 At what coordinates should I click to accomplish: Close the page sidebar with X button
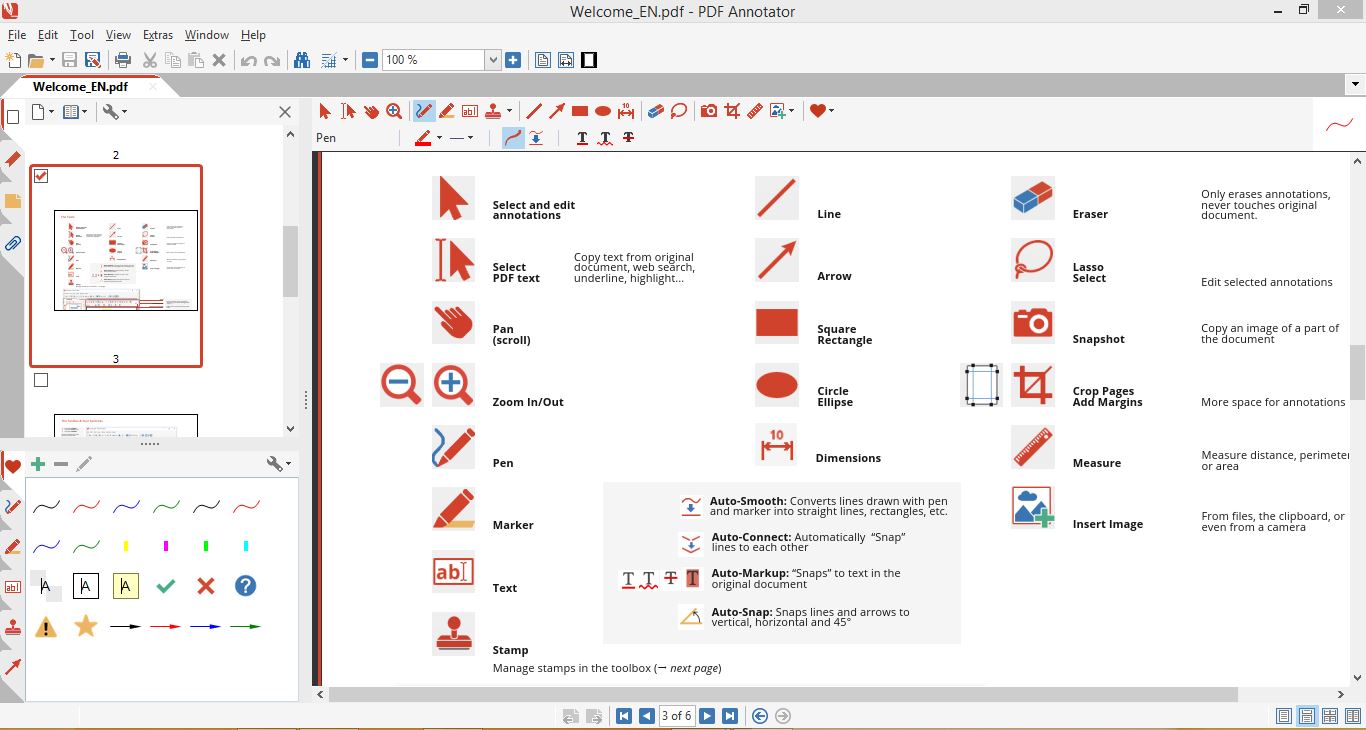point(285,112)
